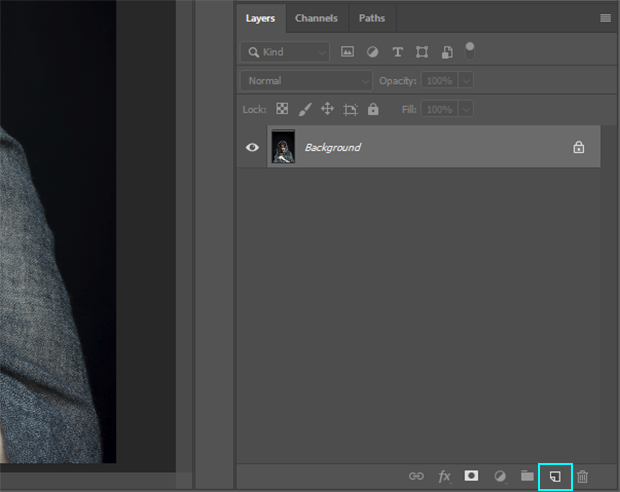Filter for pixel layers
Image resolution: width=620 pixels, height=492 pixels.
point(347,52)
